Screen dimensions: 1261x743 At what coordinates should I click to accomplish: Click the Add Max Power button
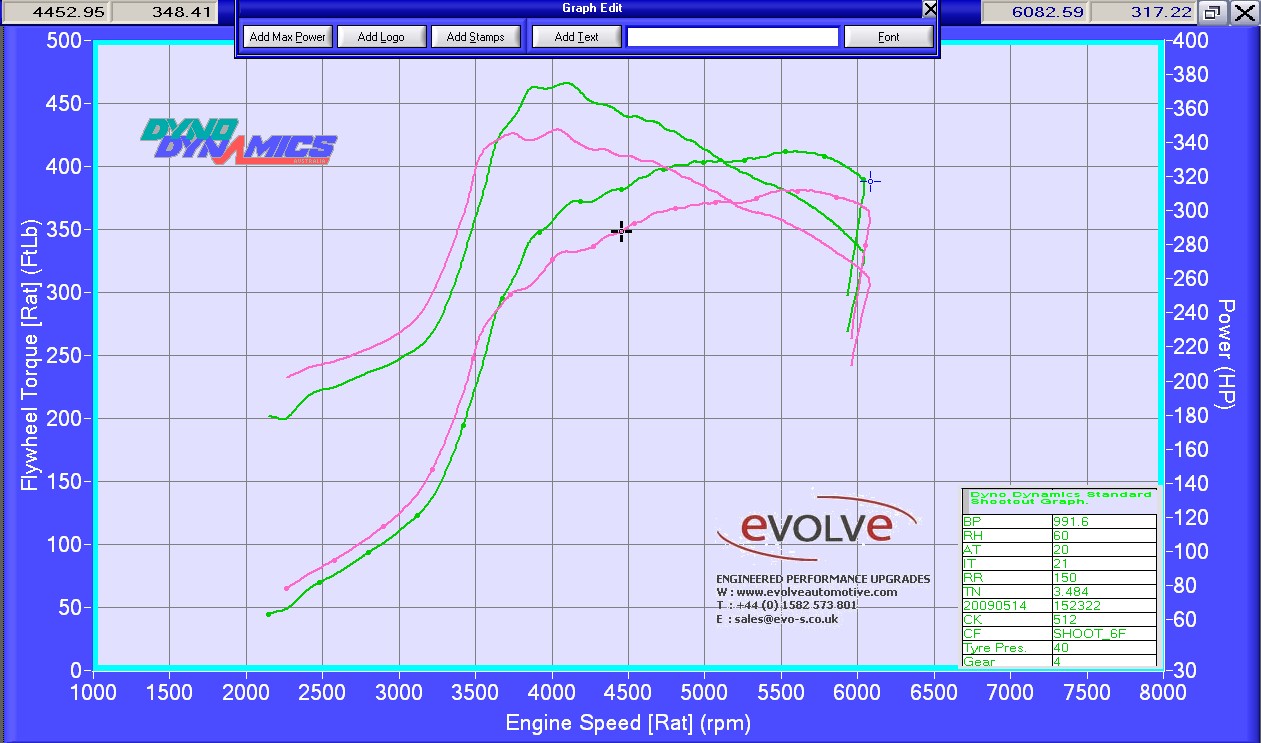[x=287, y=37]
